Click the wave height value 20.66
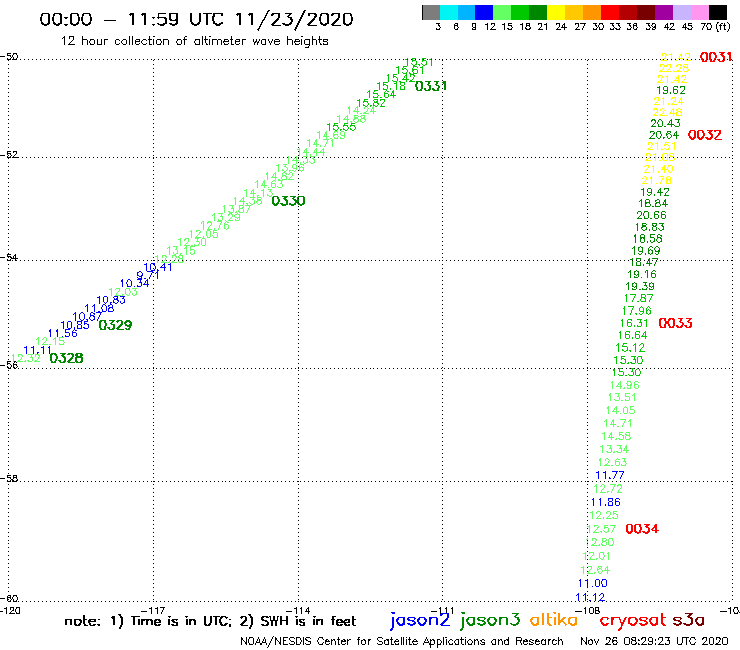 [651, 215]
